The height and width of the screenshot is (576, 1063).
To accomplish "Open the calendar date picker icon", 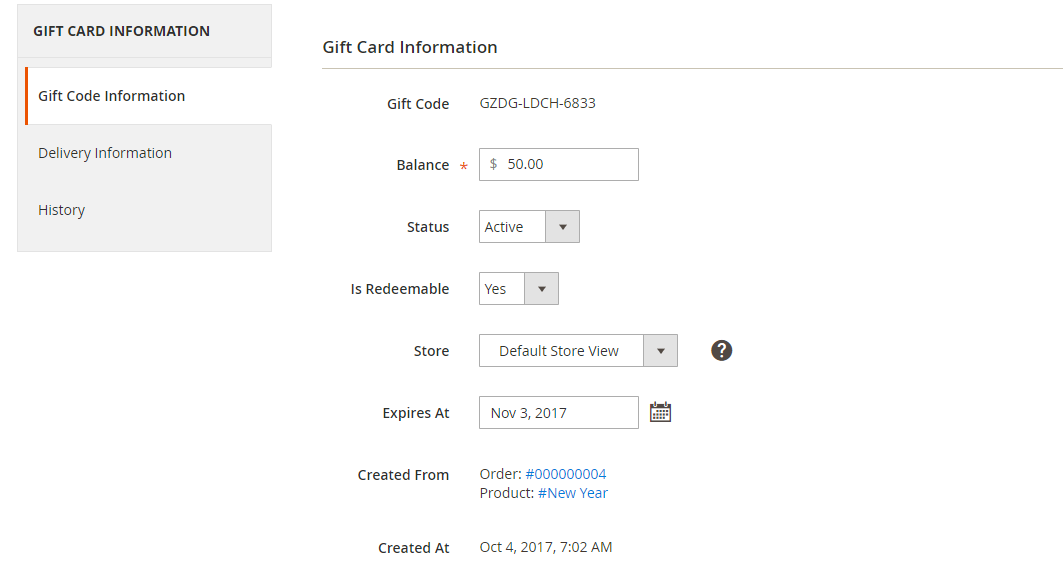I will pyautogui.click(x=660, y=412).
